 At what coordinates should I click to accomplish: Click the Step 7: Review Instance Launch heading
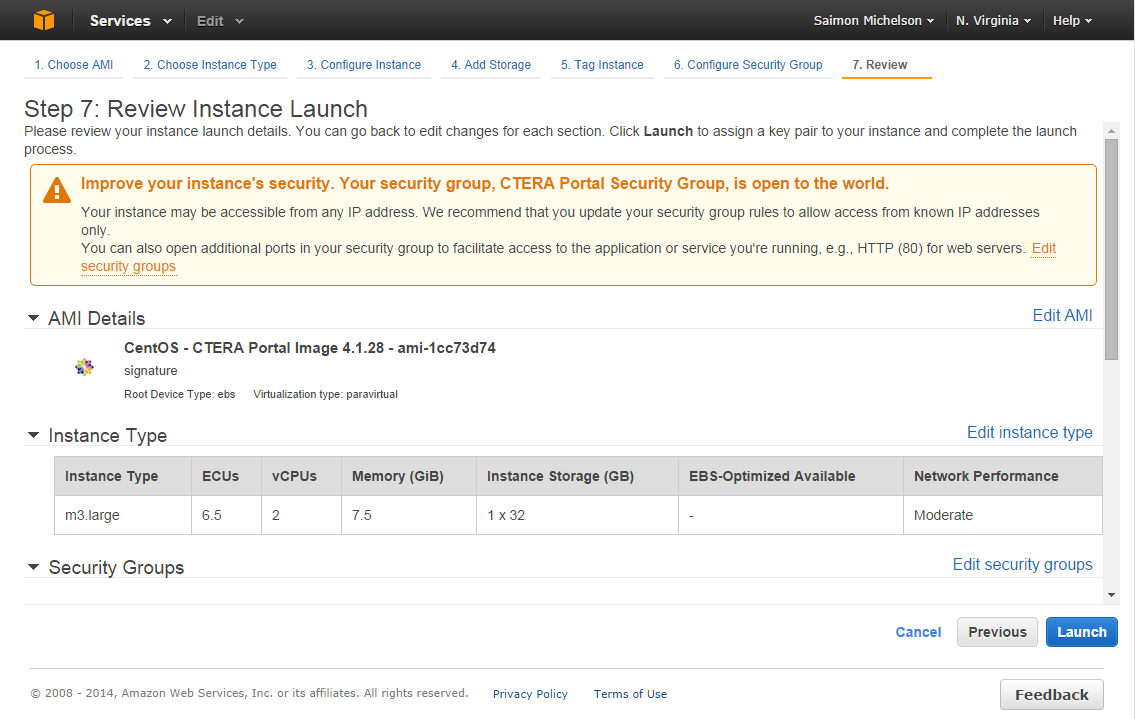(x=195, y=109)
